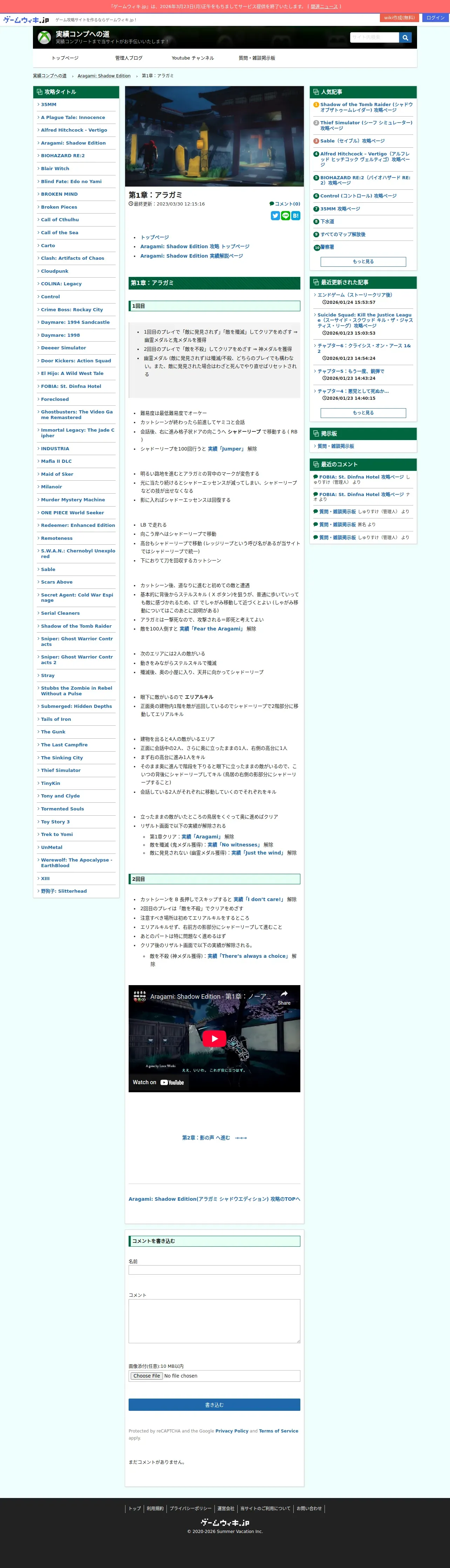Open Aragami: Shadow Edition 攻略 トップページ link

(x=195, y=246)
